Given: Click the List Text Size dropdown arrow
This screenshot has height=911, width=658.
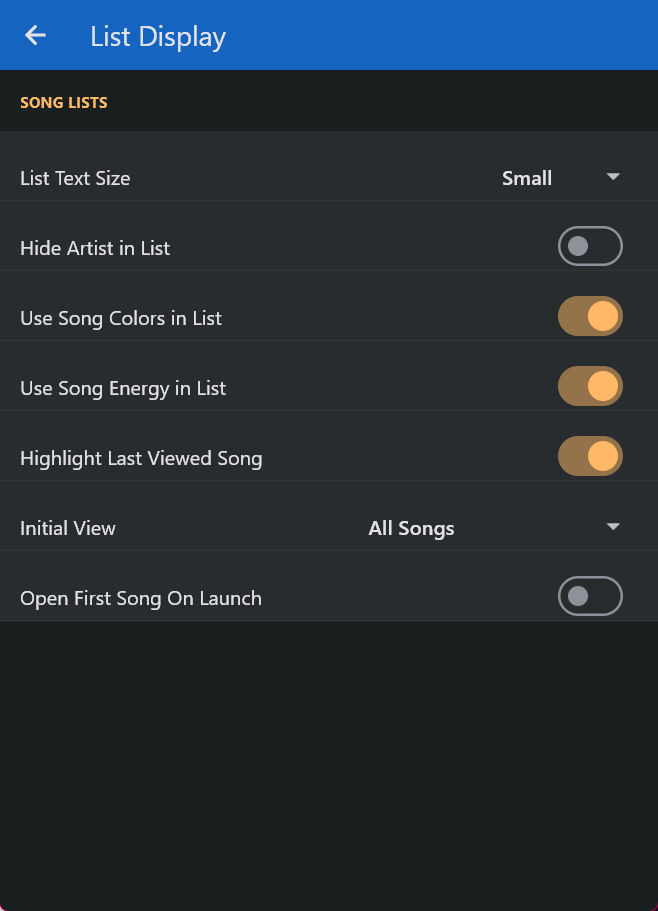Looking at the screenshot, I should (x=613, y=177).
